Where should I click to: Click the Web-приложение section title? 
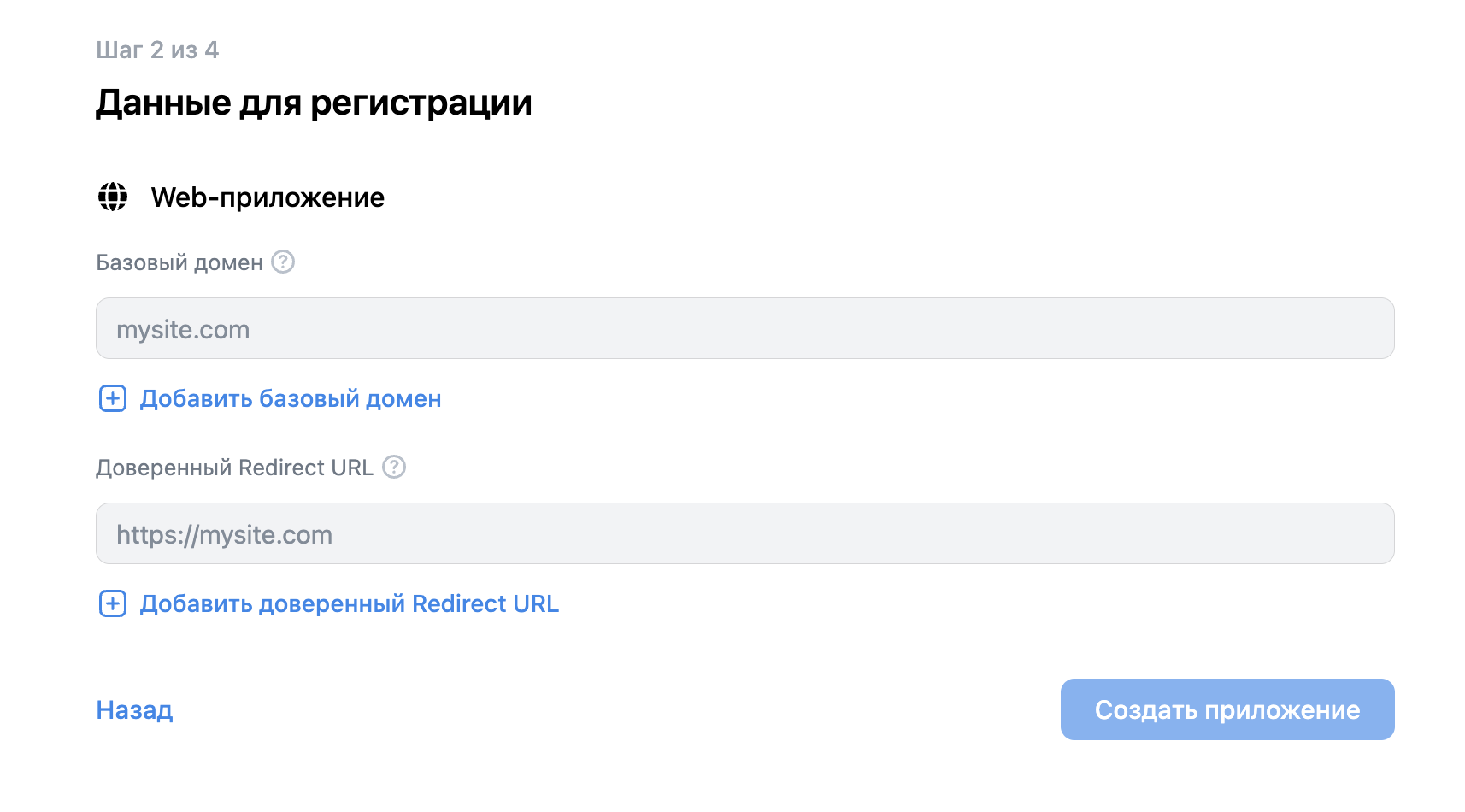pos(268,197)
